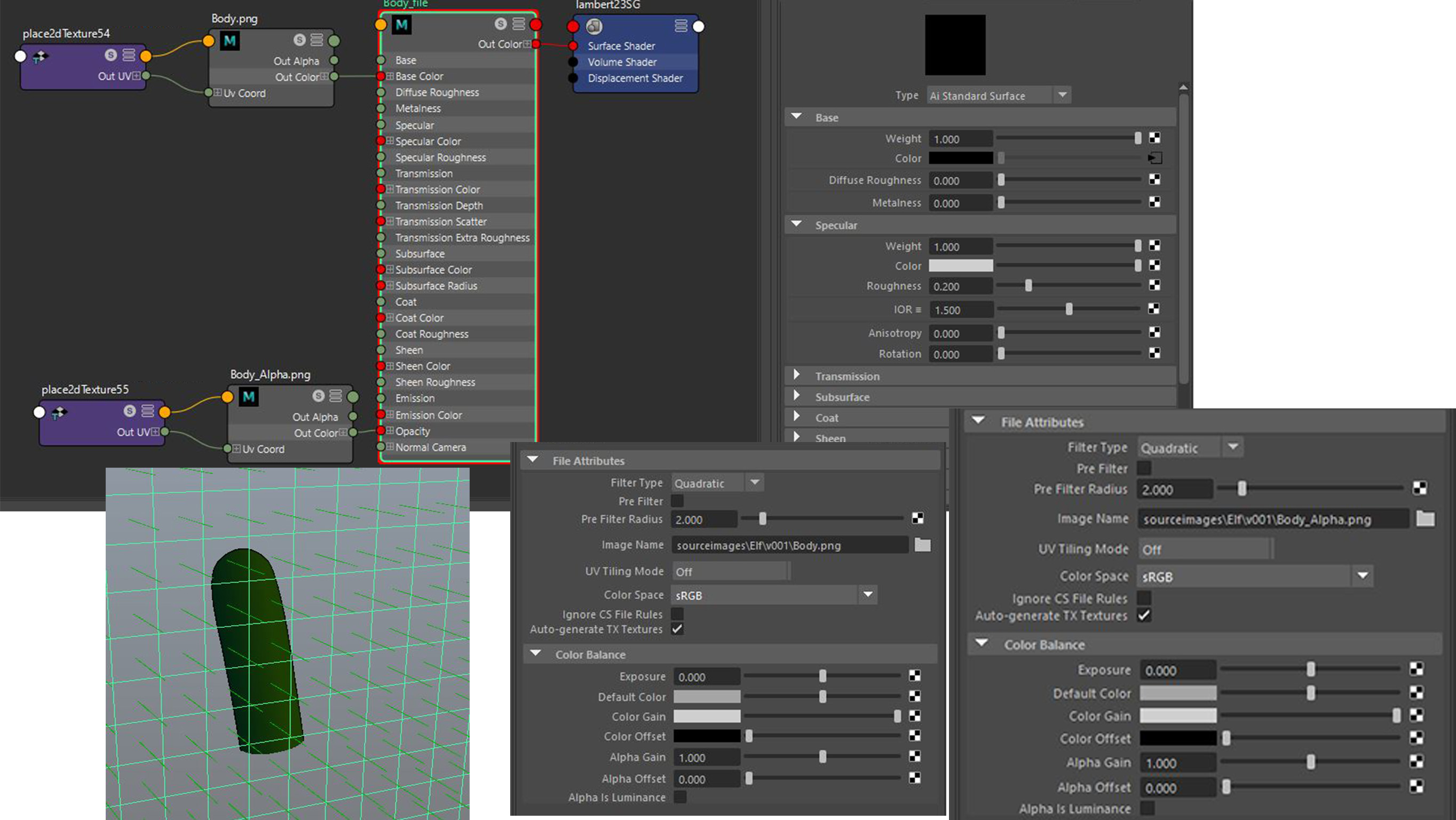Enable Alpha Is Luminance for Body.png

tap(680, 797)
